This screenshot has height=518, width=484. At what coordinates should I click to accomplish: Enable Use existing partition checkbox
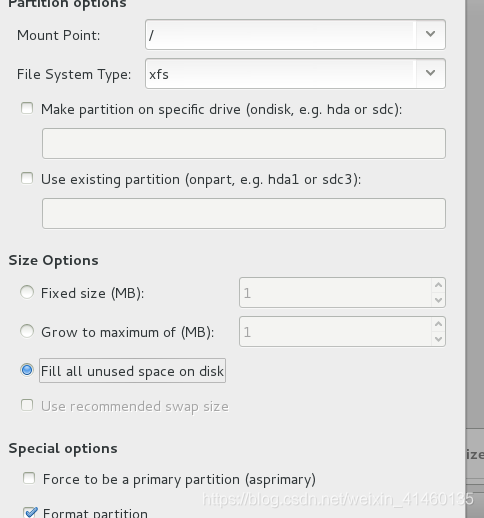pyautogui.click(x=27, y=178)
